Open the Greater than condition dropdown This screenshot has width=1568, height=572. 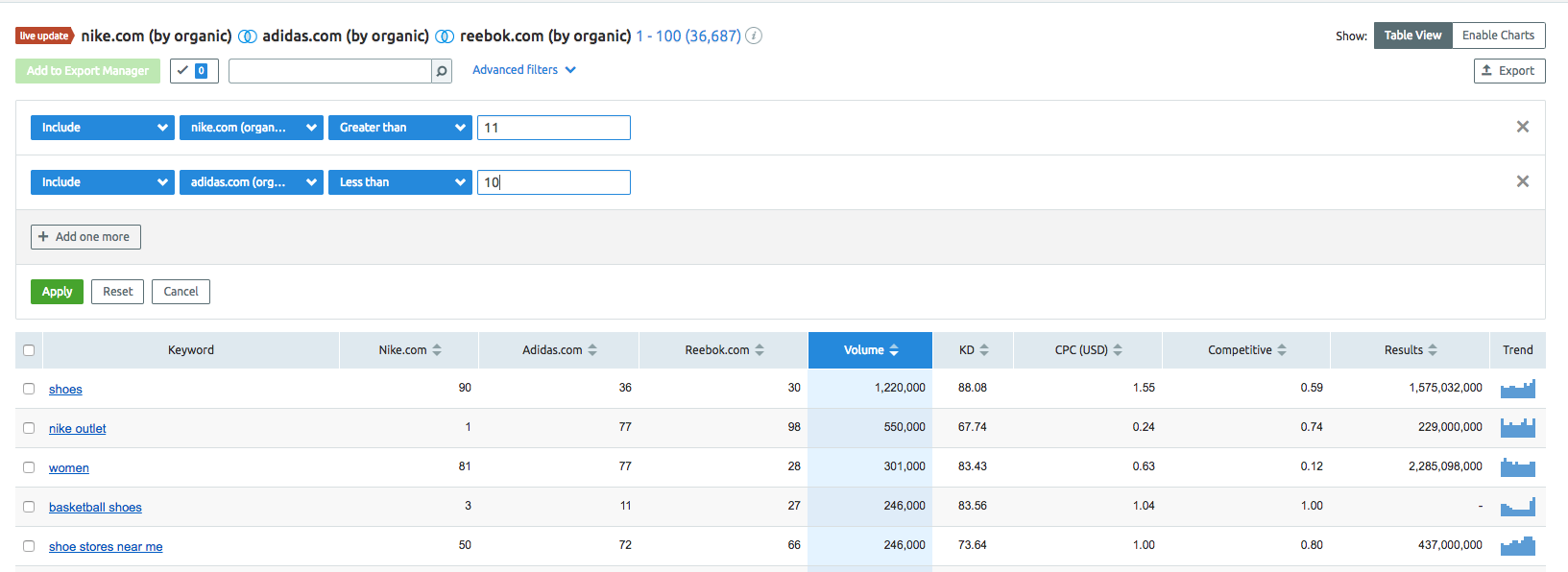(x=400, y=128)
